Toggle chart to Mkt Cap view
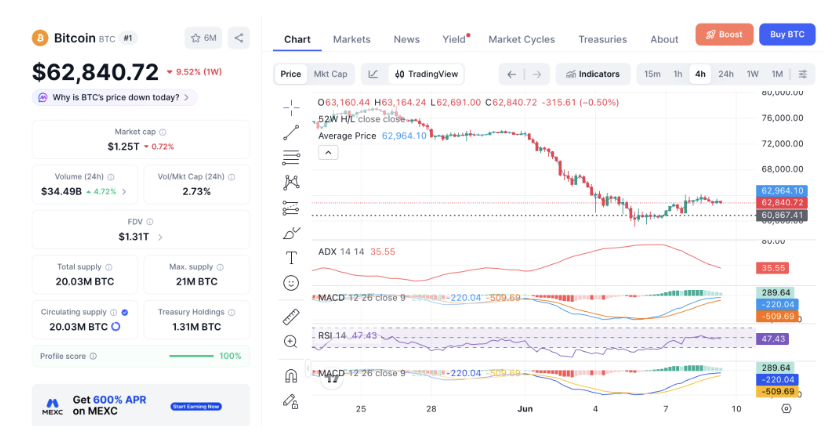Image resolution: width=826 pixels, height=446 pixels. pyautogui.click(x=330, y=74)
